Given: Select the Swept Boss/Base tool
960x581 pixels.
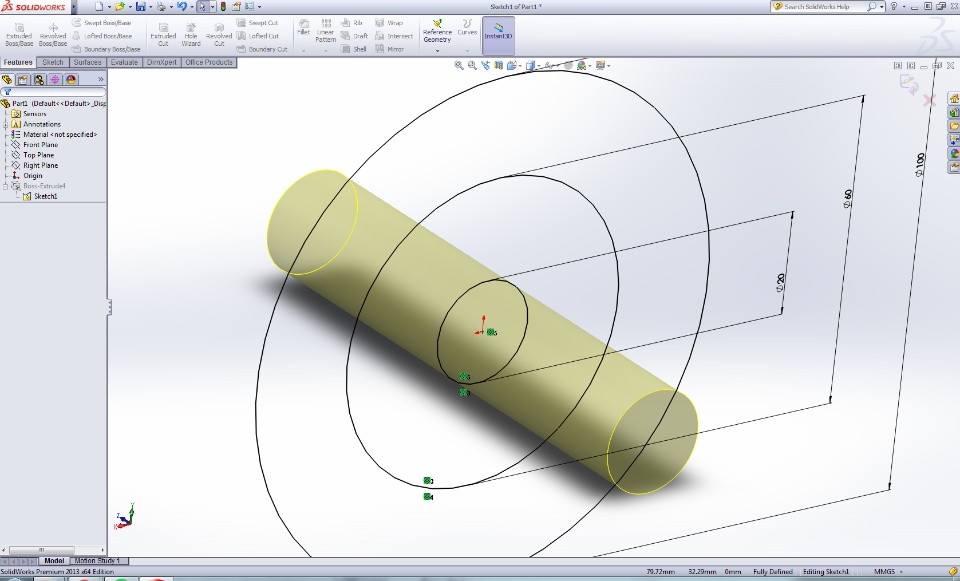Looking at the screenshot, I should [102, 23].
